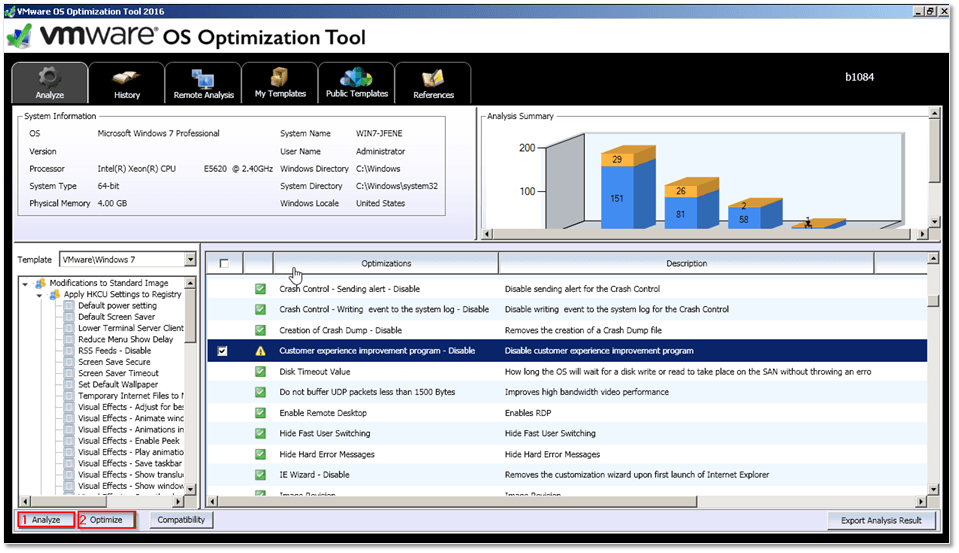Collapse Apply HKCU Settings to Registry node
This screenshot has height=553, width=959.
pyautogui.click(x=39, y=295)
